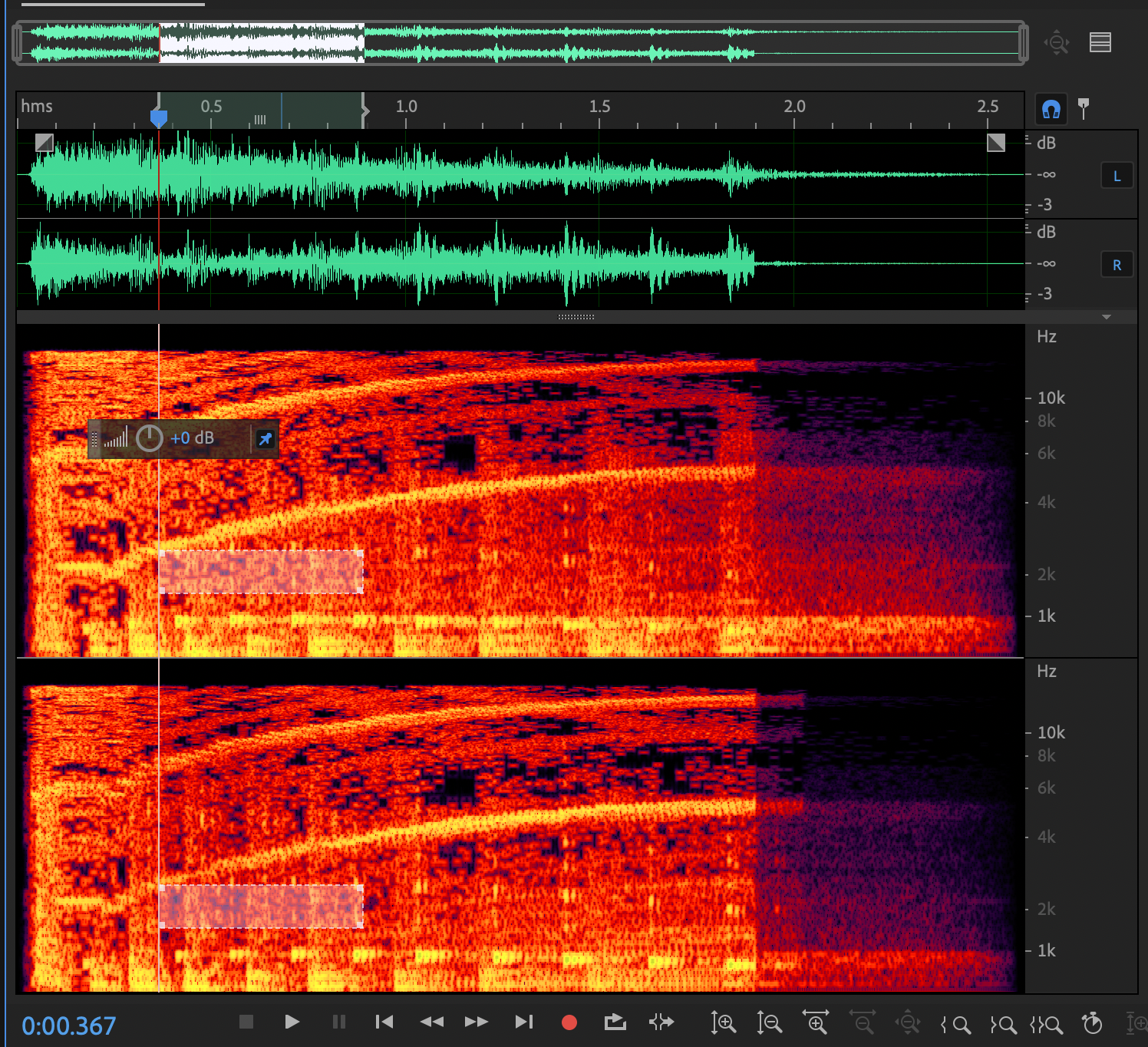Click the horizontal zoom in icon
The height and width of the screenshot is (1047, 1148).
pos(816,1022)
